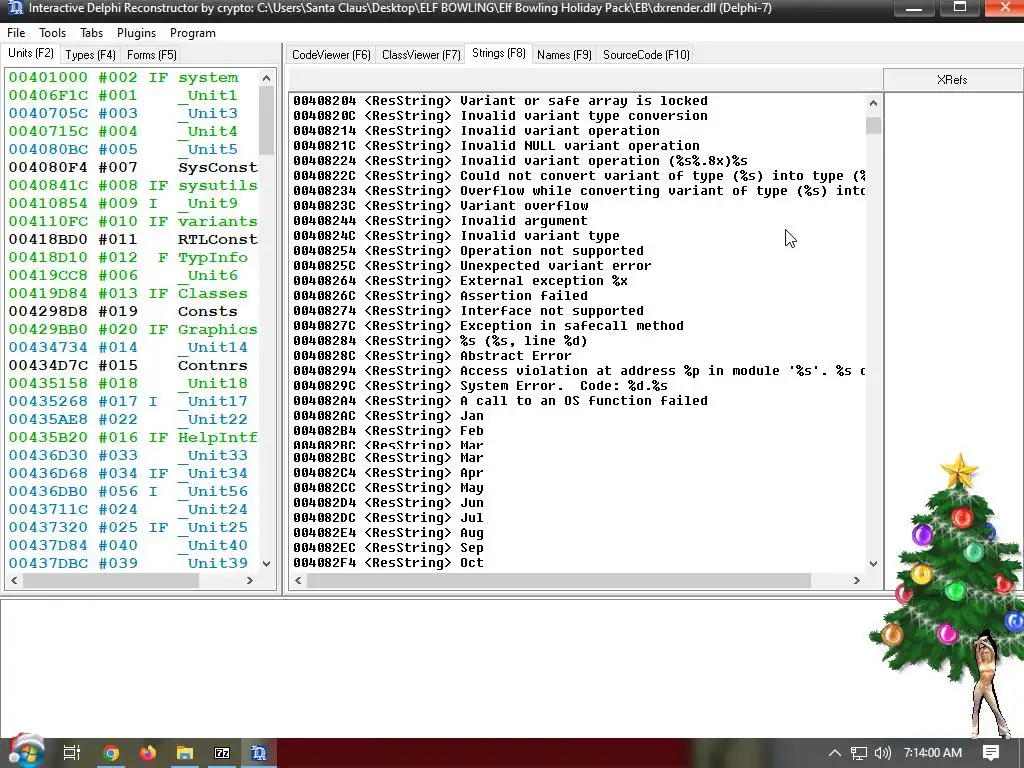Select the Classes unit row

coord(133,293)
